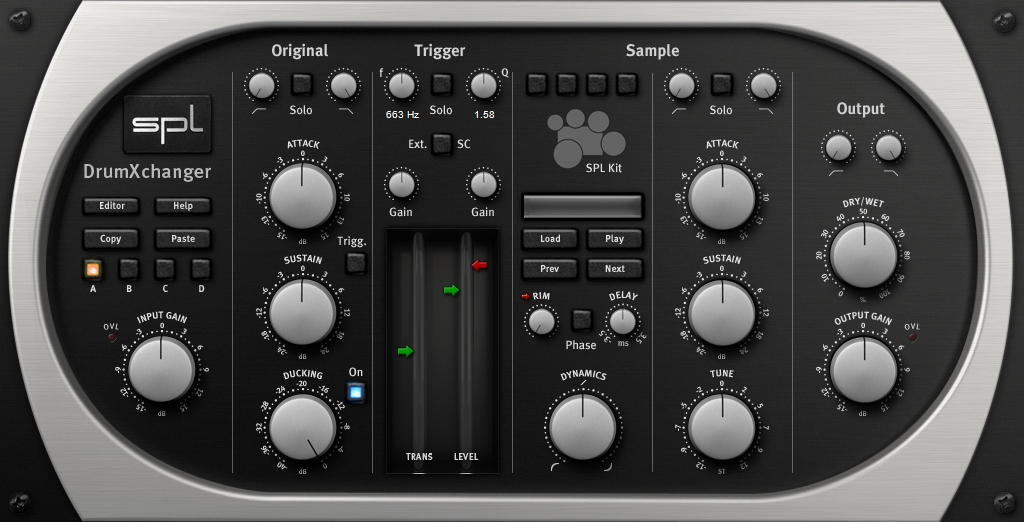Go to the next sample with Next

(615, 269)
